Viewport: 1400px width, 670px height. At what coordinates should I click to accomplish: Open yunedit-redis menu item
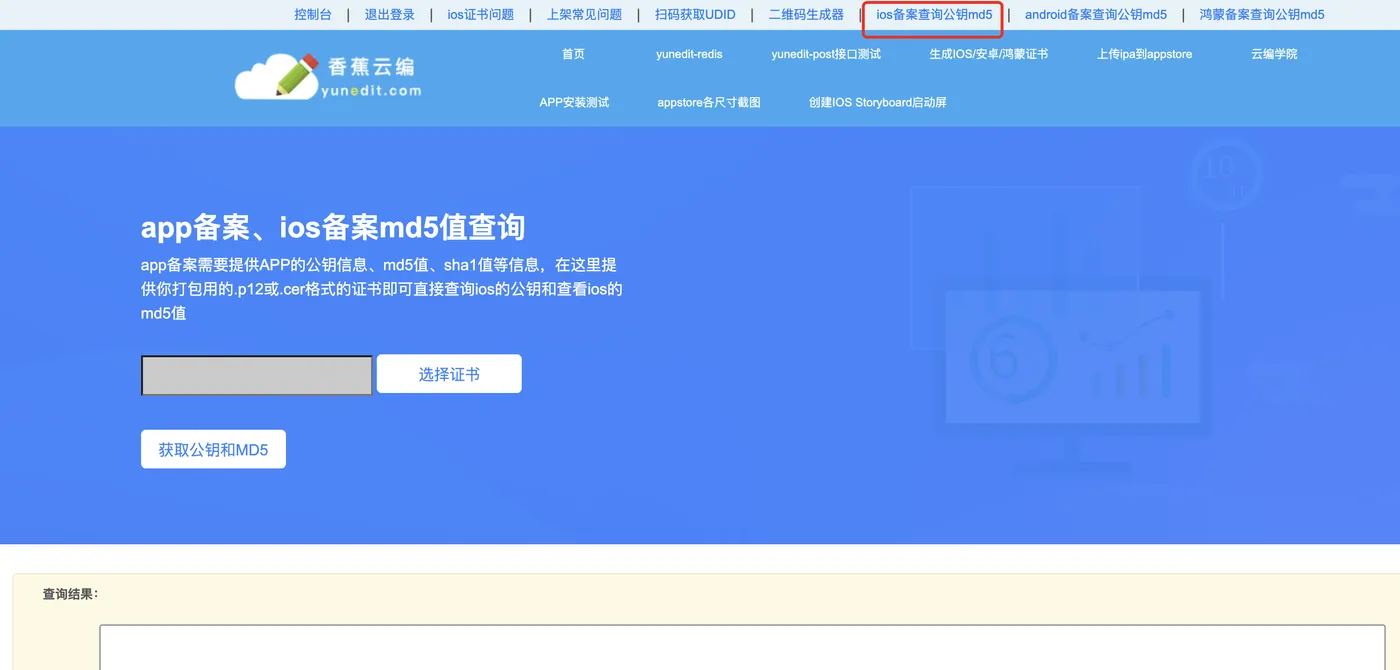pos(689,54)
